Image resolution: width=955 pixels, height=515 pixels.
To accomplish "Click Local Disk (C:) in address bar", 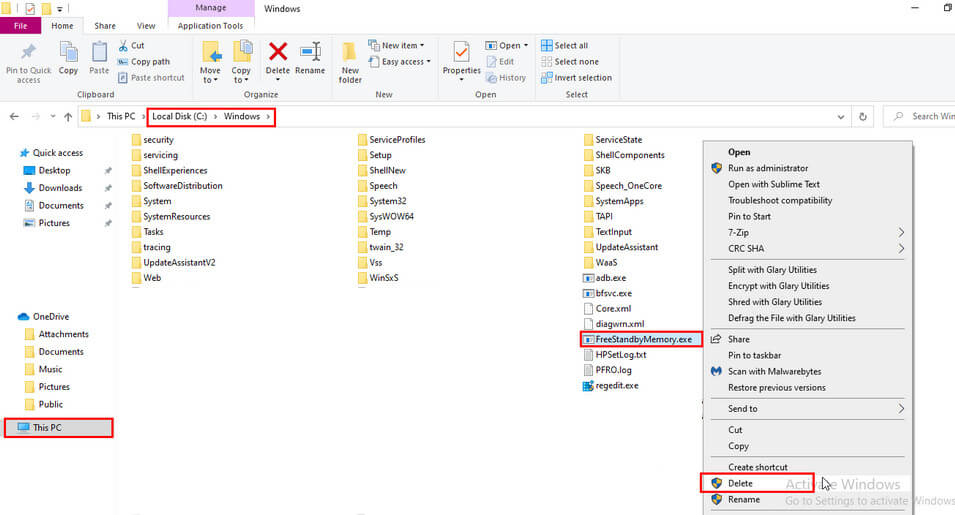I will (180, 116).
